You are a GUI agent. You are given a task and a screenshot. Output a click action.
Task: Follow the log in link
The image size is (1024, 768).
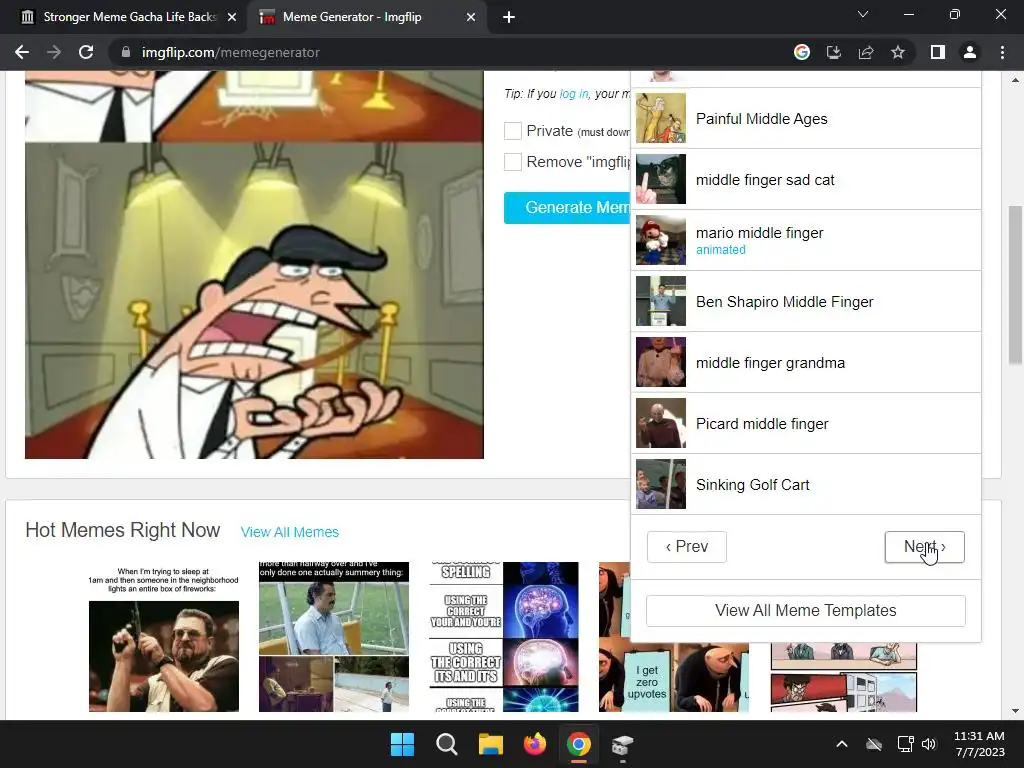click(573, 93)
